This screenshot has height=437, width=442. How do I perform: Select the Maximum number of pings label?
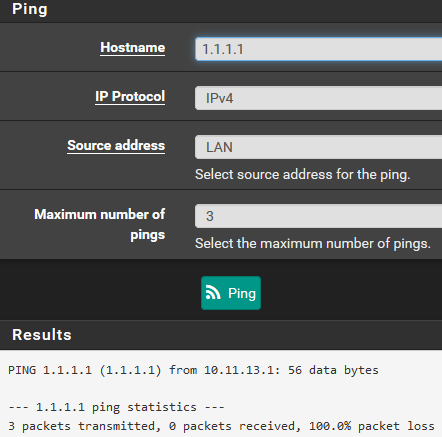(x=100, y=224)
